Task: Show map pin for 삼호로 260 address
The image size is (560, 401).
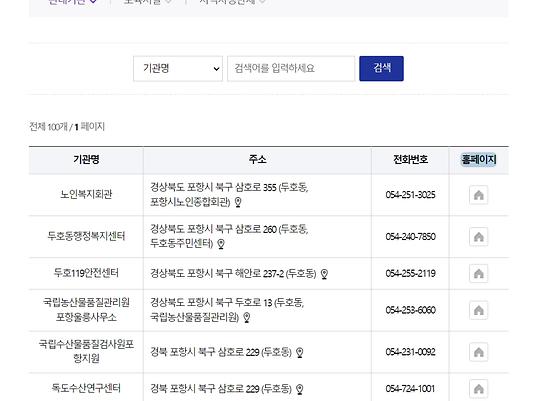Action: point(221,244)
